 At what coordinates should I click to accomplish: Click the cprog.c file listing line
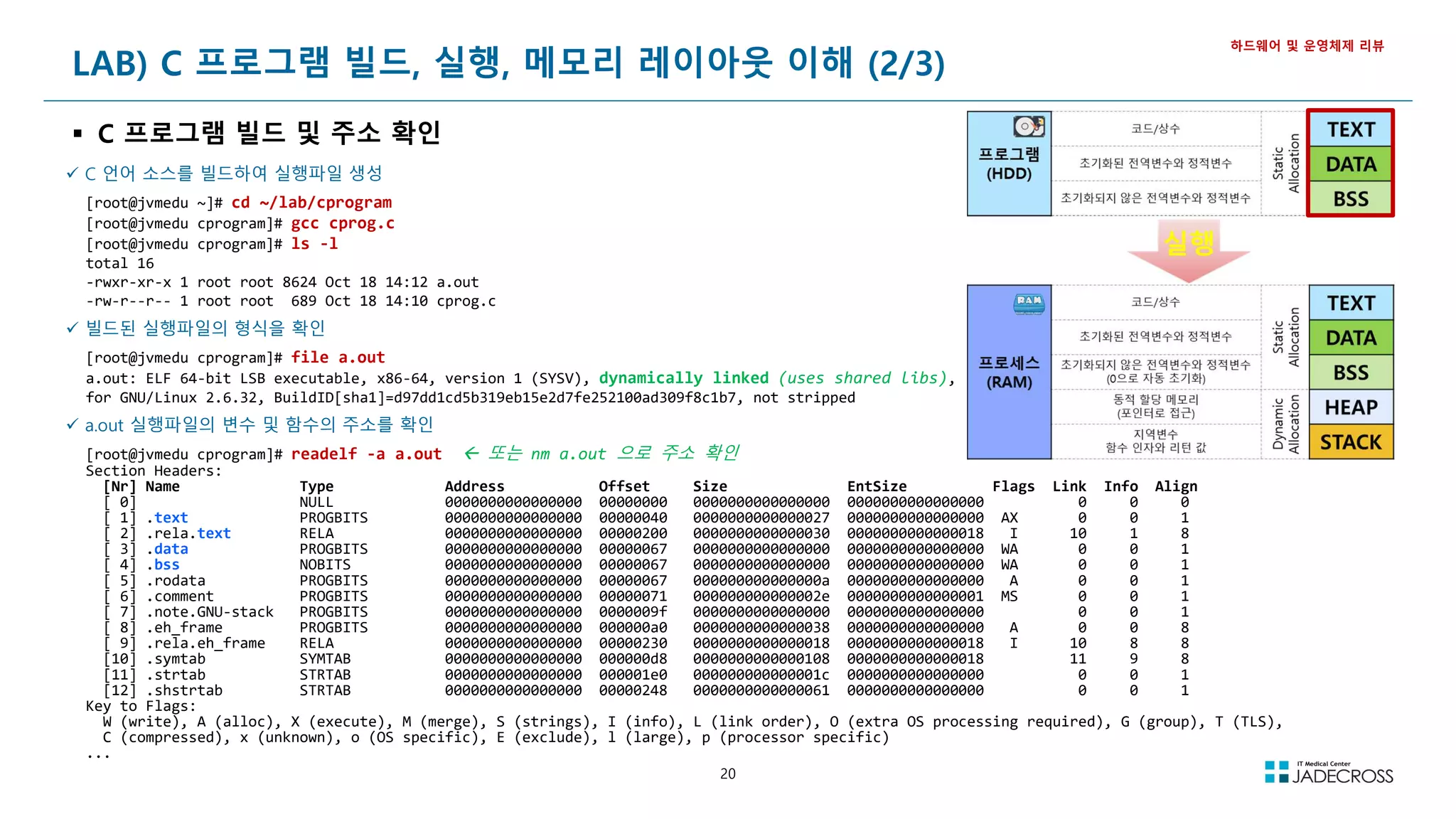291,301
